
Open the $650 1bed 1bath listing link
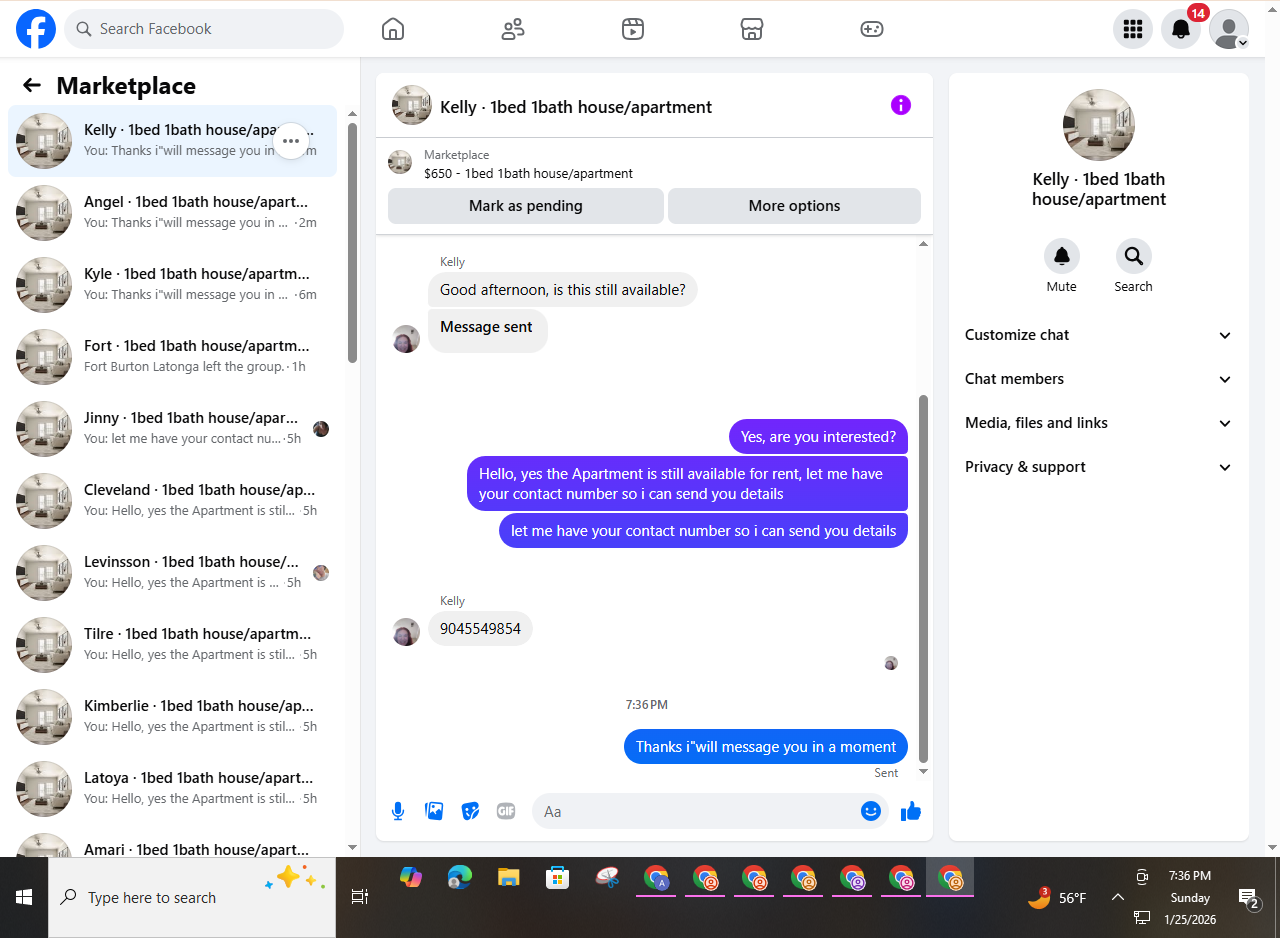click(528, 173)
